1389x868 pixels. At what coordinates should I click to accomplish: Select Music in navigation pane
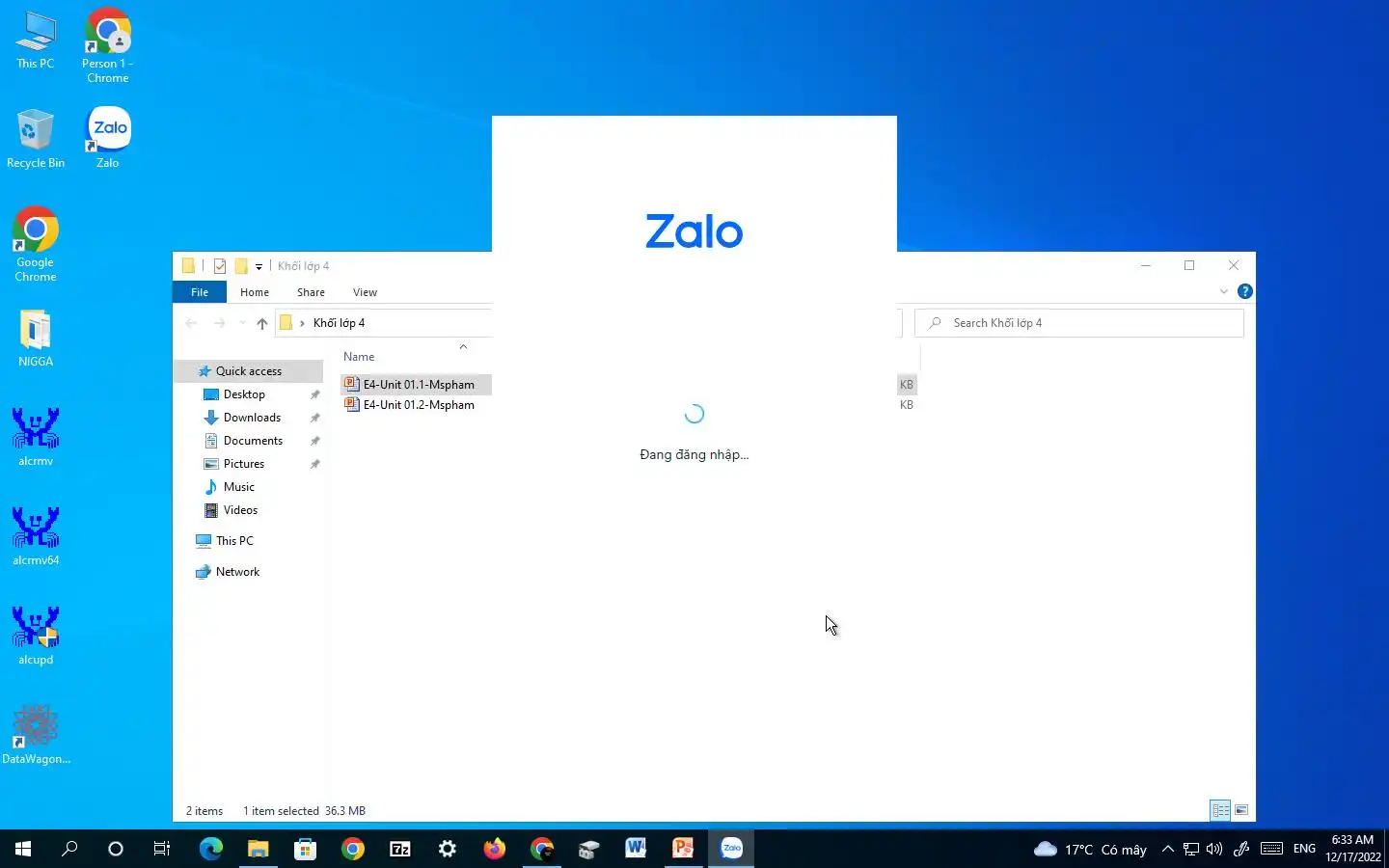pos(239,487)
